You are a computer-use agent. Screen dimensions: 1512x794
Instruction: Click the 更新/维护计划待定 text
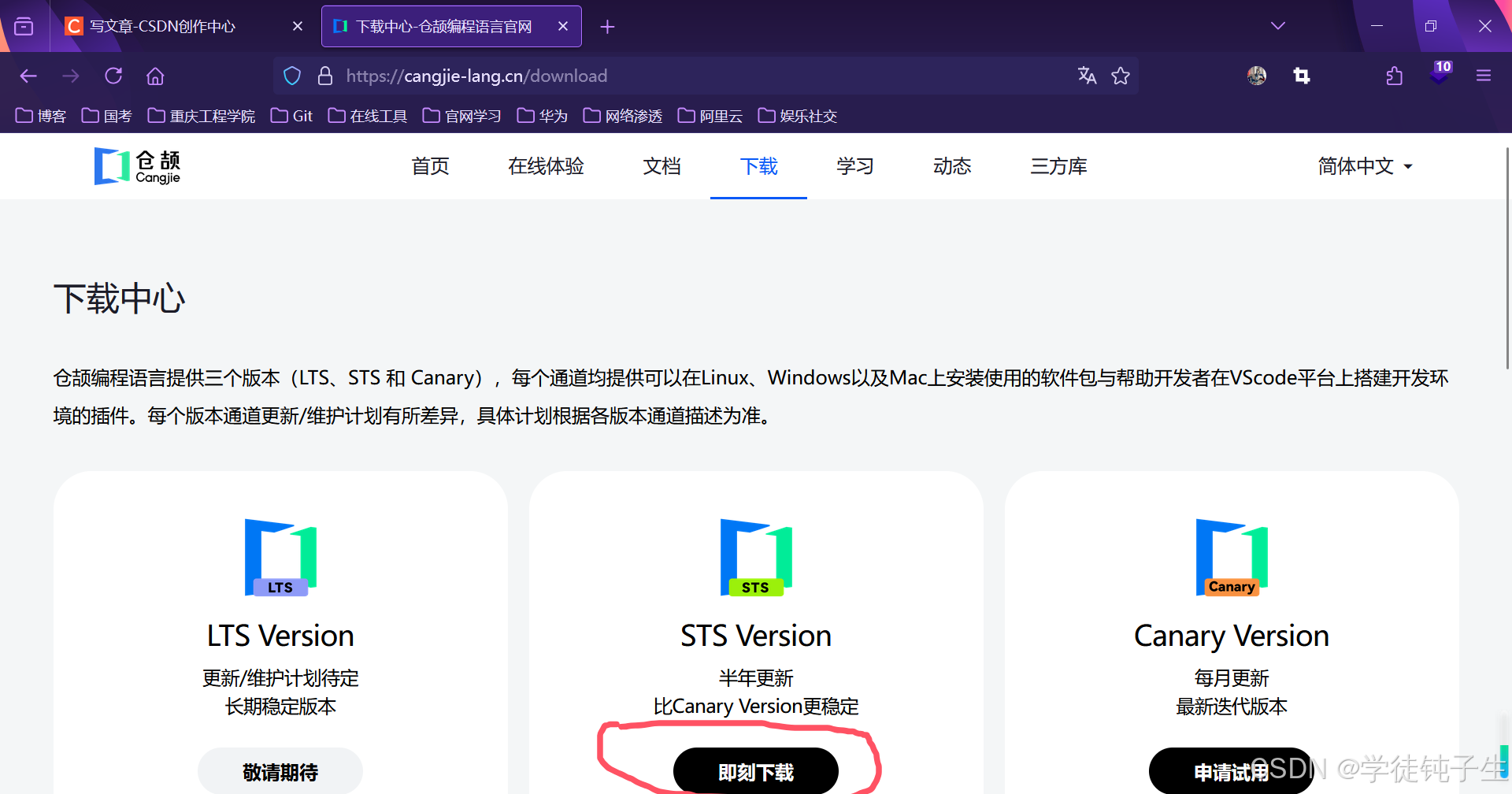click(x=280, y=677)
